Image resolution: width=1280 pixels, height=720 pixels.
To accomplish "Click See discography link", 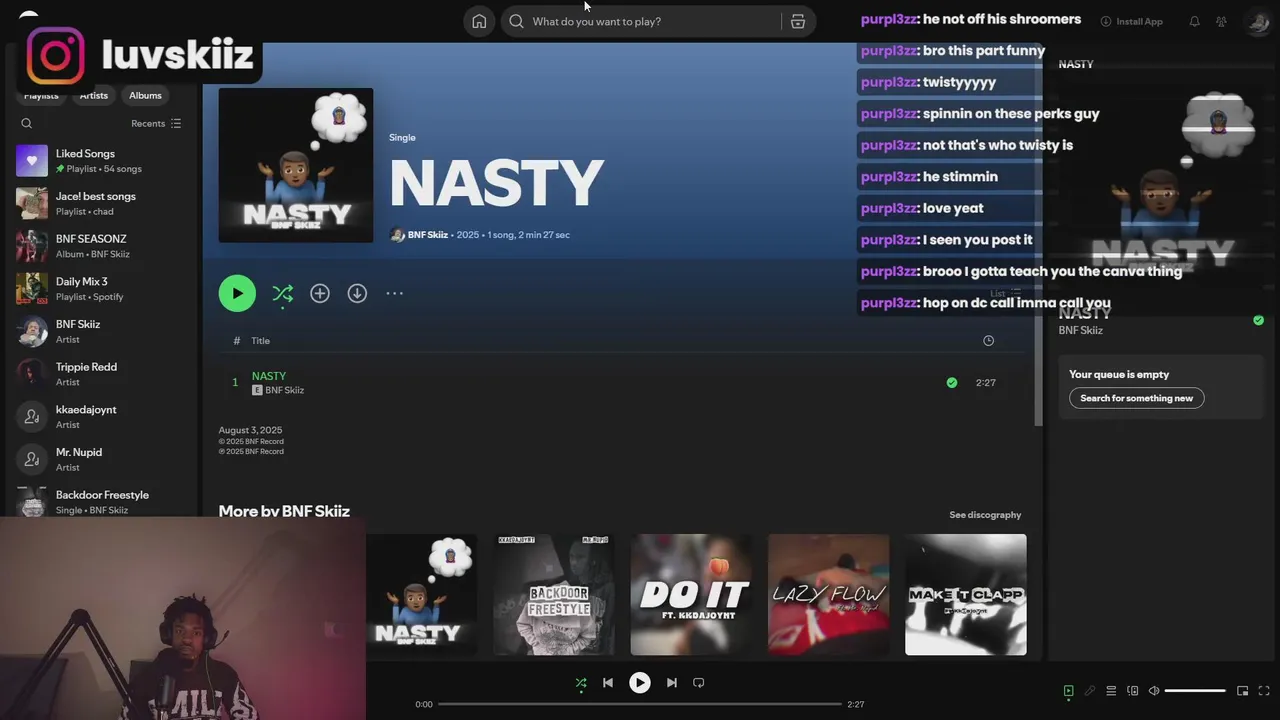I will [x=985, y=515].
